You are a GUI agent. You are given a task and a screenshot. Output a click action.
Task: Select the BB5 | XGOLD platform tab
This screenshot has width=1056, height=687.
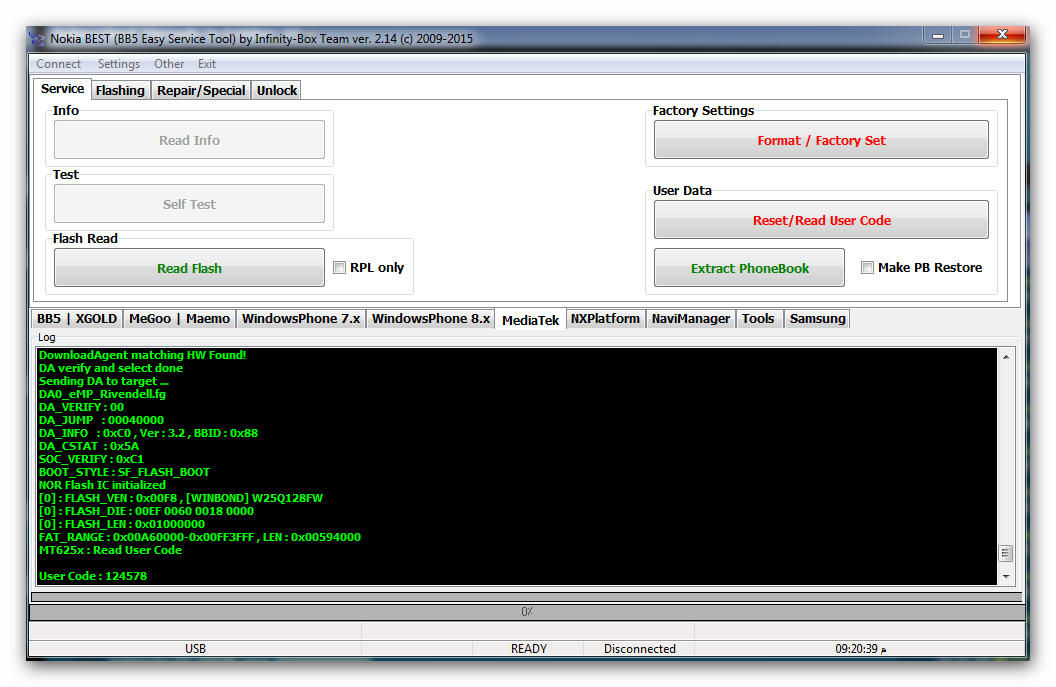pyautogui.click(x=77, y=319)
